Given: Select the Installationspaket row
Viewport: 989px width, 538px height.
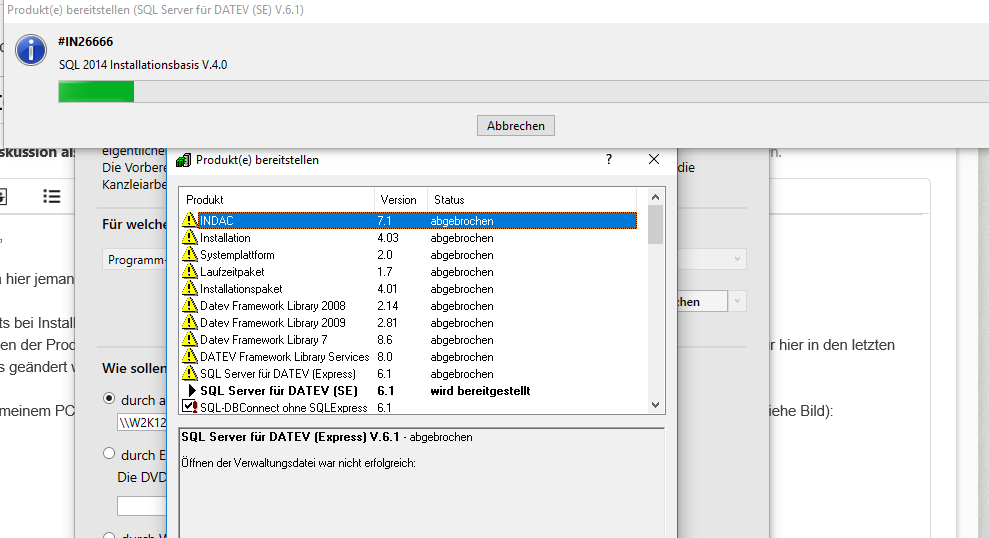Looking at the screenshot, I should (x=409, y=289).
